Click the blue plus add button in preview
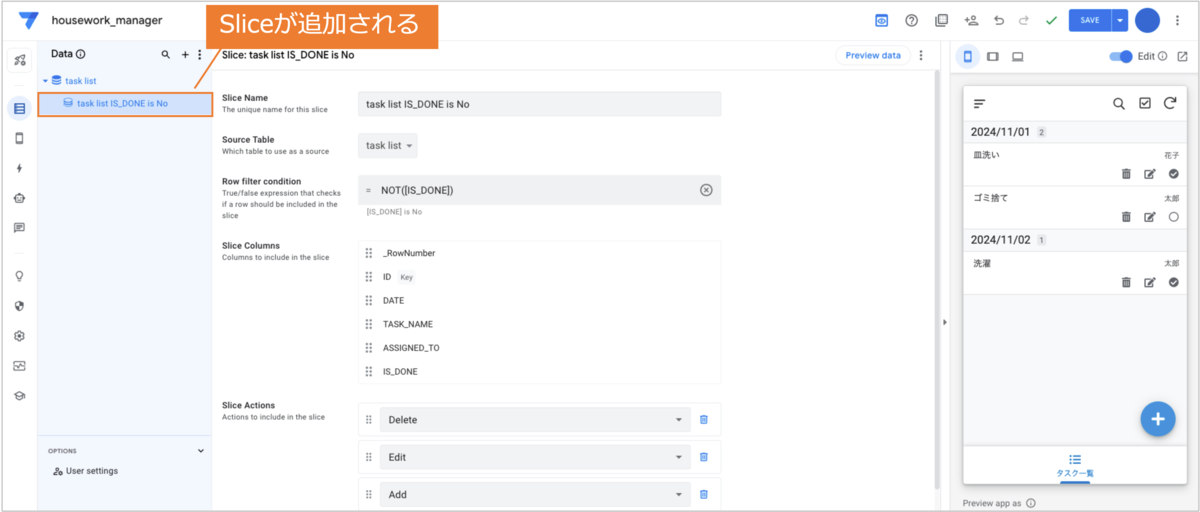Screen dimensions: 1200x512 (1158, 419)
